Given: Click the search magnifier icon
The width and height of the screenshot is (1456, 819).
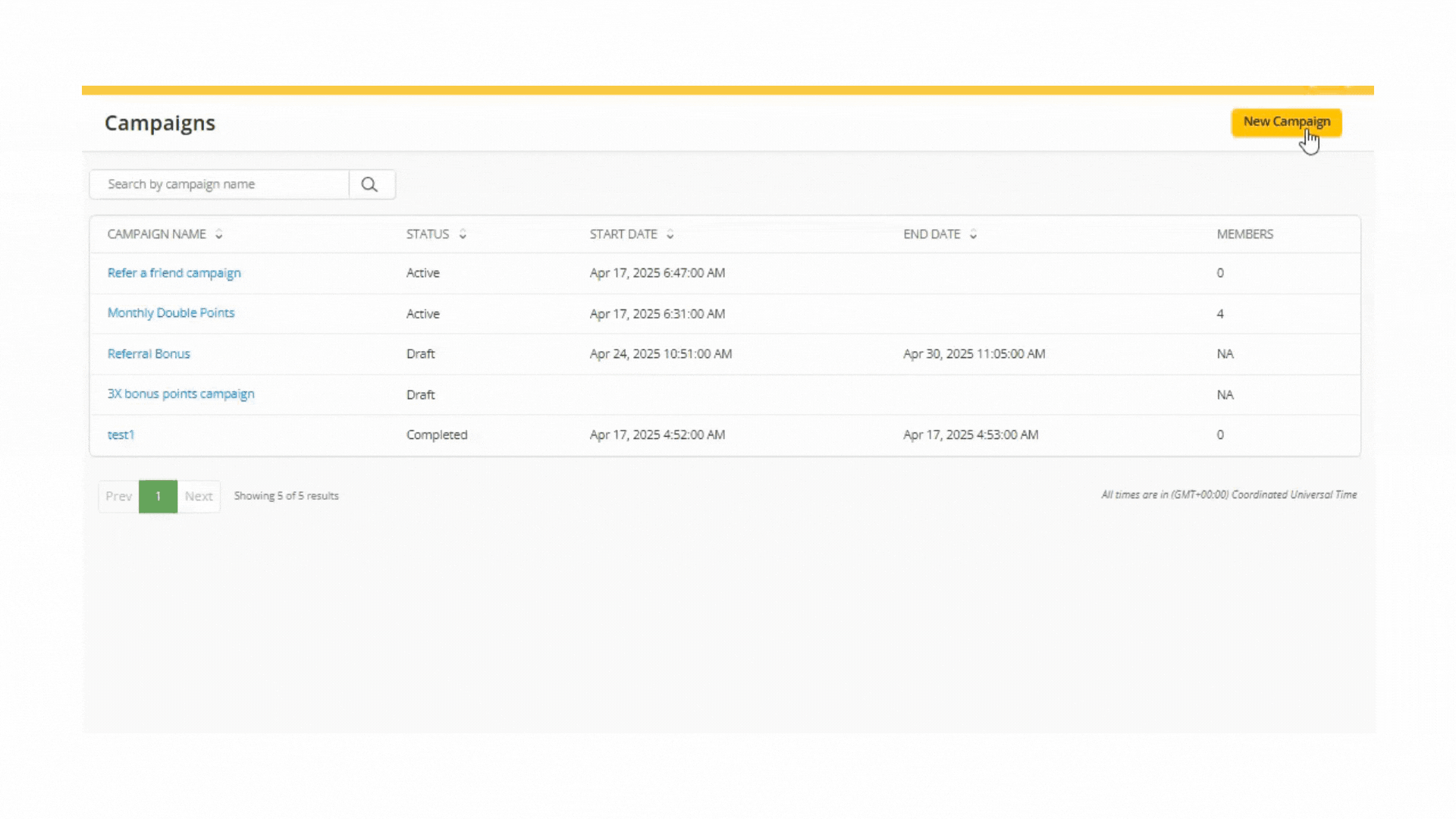Looking at the screenshot, I should (370, 184).
